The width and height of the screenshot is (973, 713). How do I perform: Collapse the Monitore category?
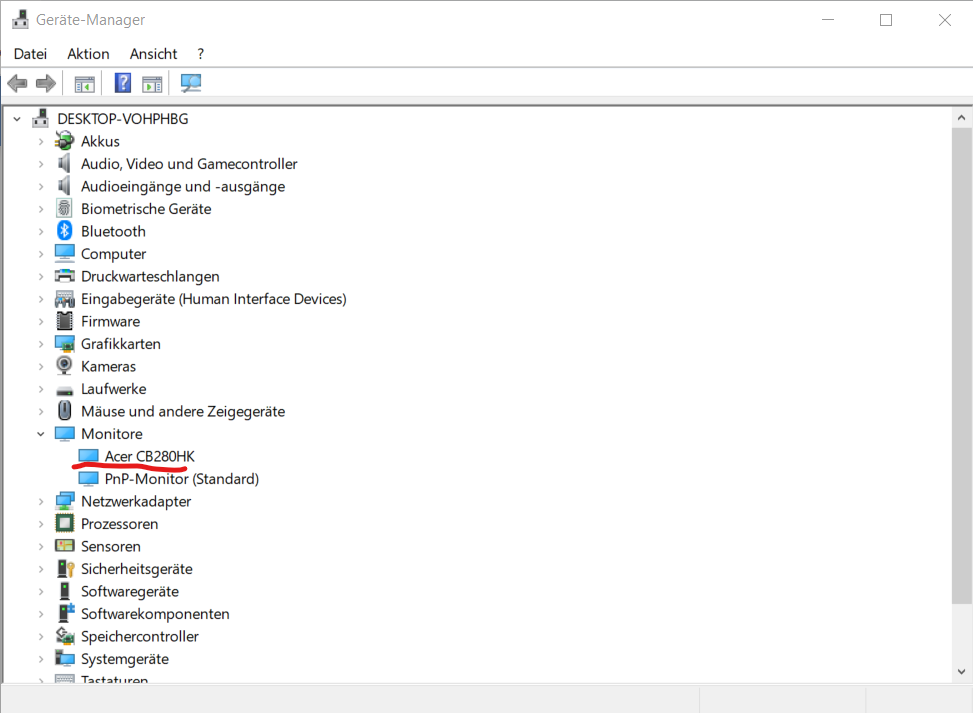coord(41,434)
